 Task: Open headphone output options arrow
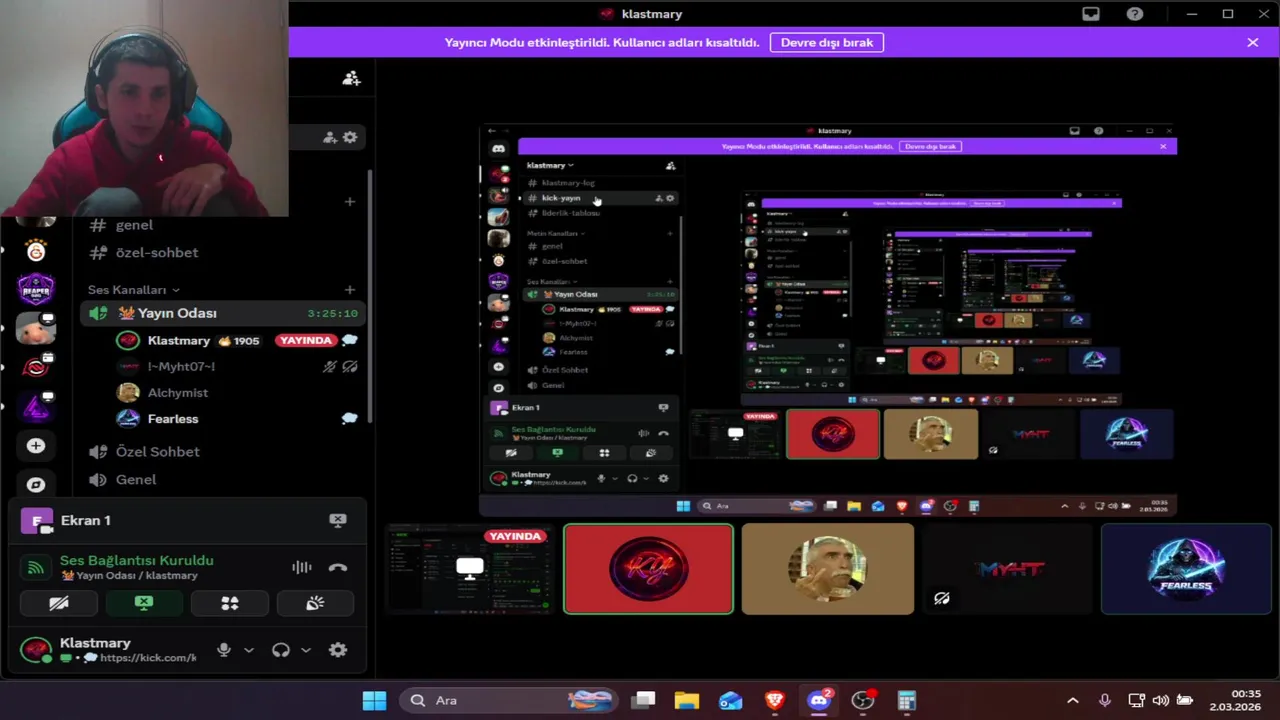306,650
